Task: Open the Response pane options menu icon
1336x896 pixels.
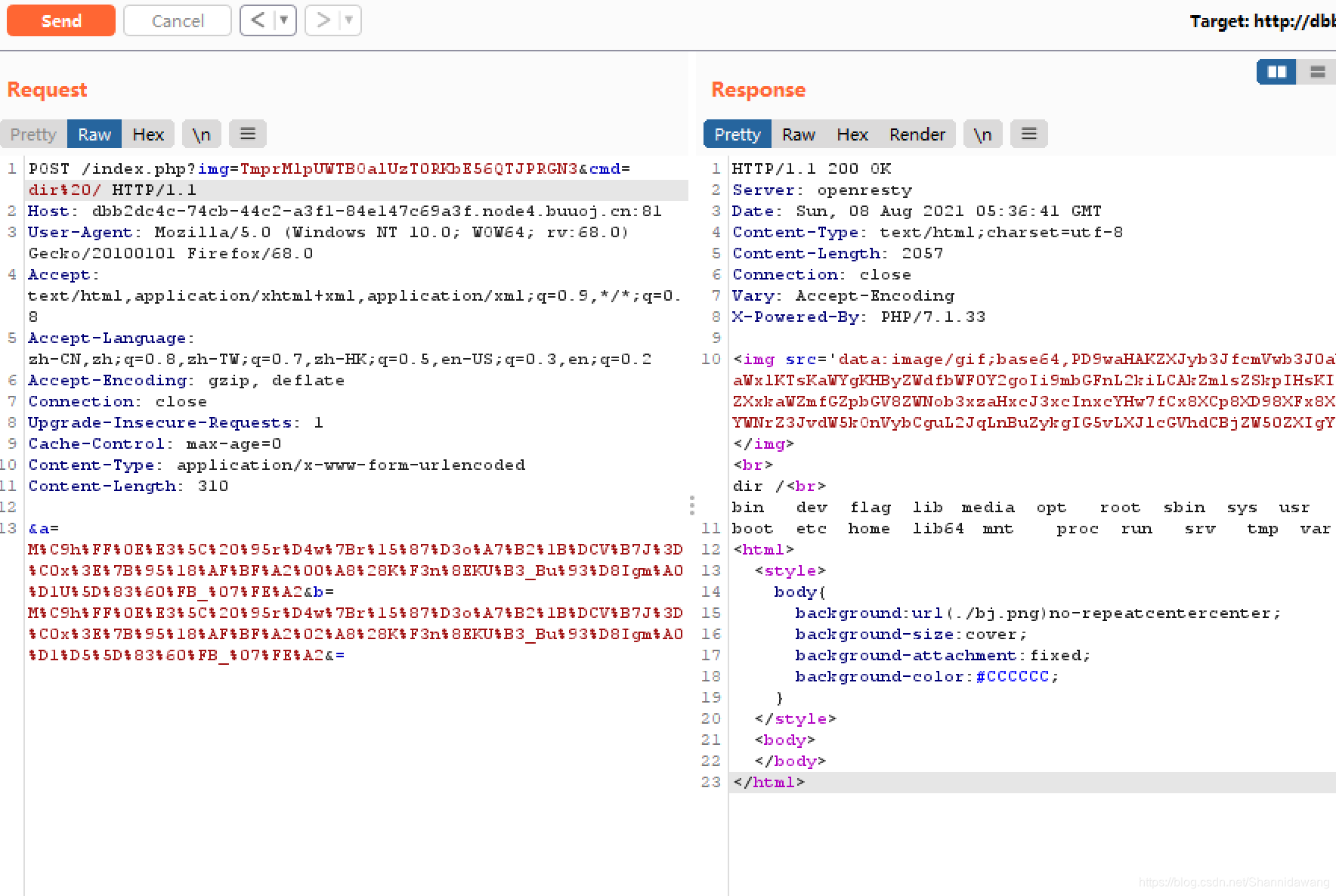Action: pos(1029,134)
